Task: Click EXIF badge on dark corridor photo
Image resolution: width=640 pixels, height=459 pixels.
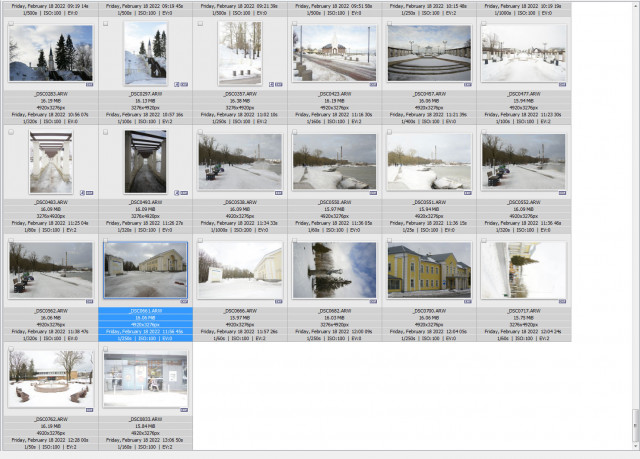Action: (x=184, y=193)
